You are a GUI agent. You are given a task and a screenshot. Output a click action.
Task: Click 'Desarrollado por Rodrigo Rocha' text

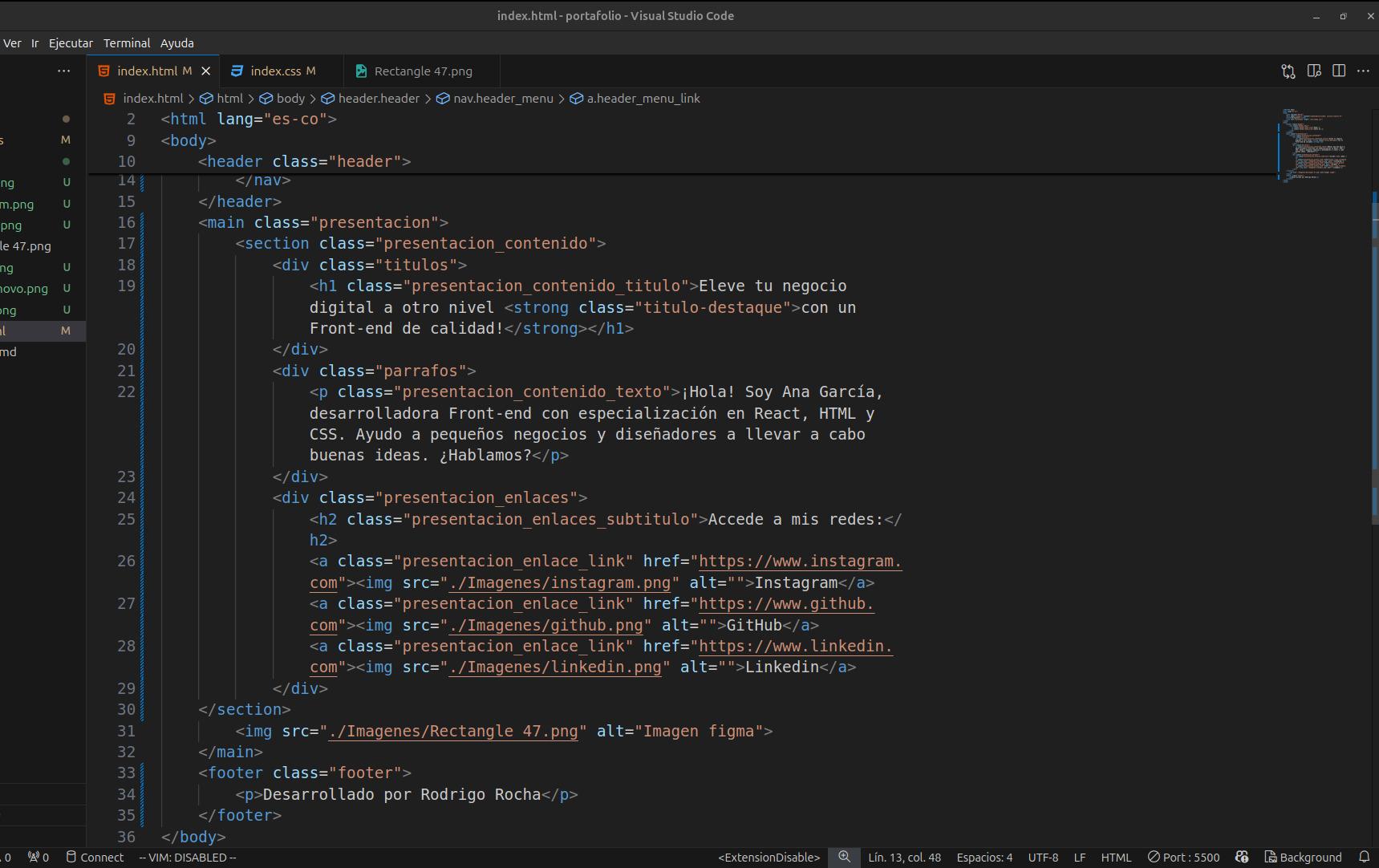(x=402, y=795)
